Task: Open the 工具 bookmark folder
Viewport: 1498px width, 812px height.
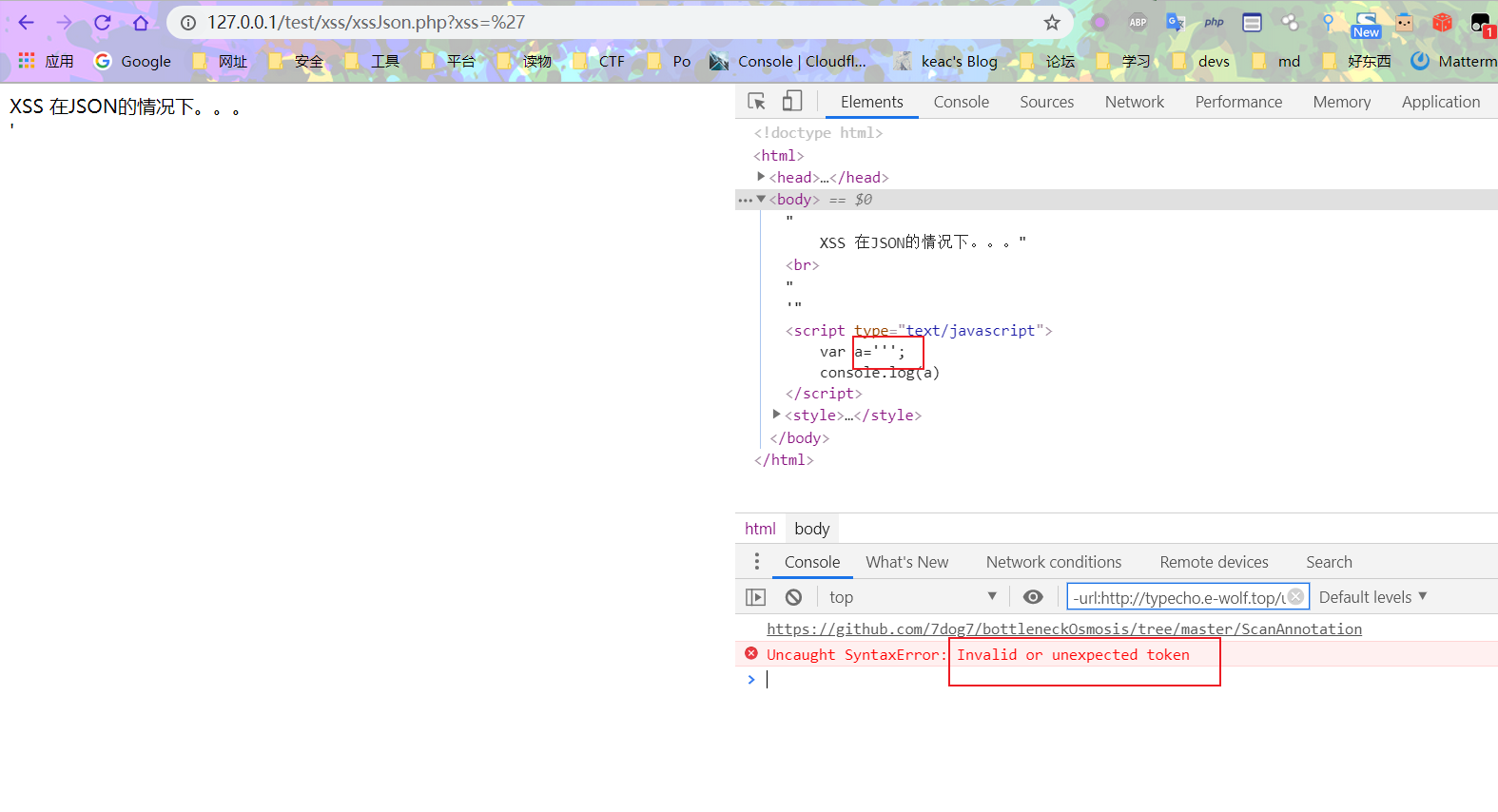Action: point(372,61)
